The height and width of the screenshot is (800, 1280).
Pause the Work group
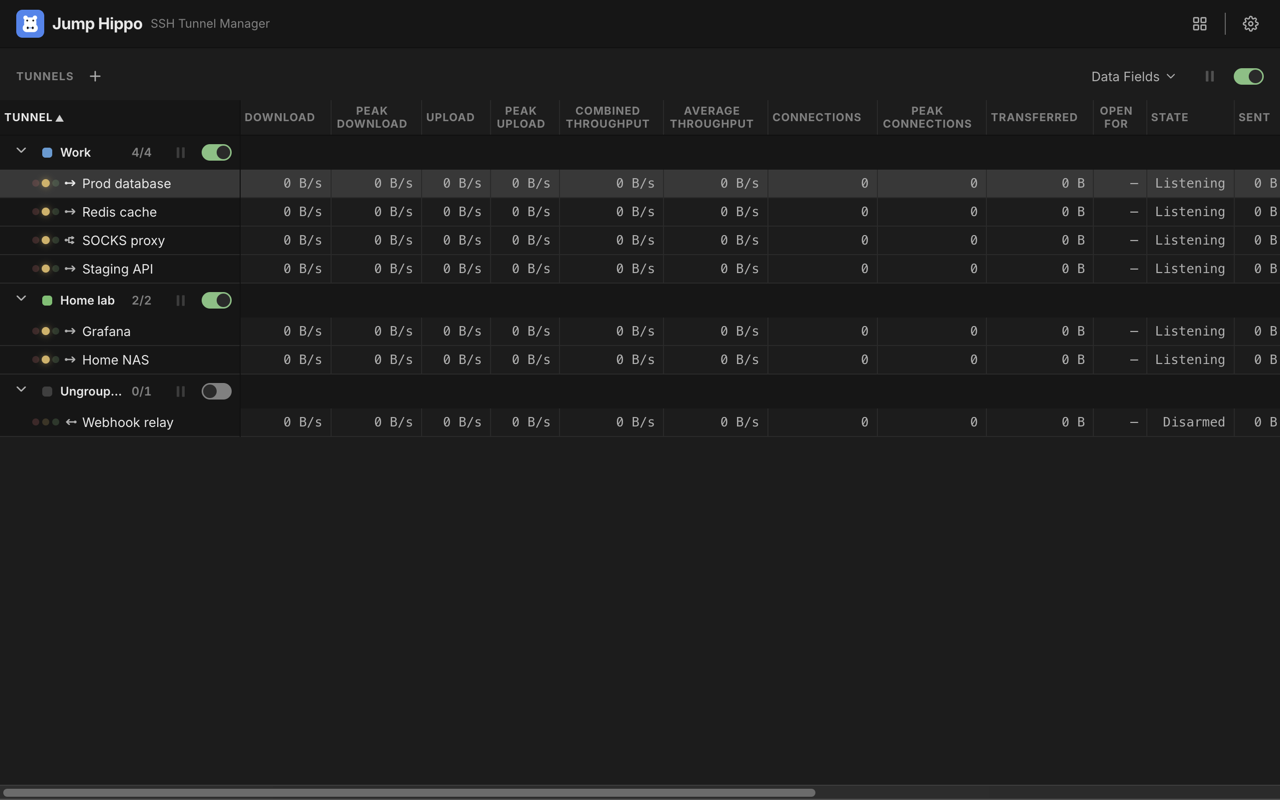coord(180,153)
